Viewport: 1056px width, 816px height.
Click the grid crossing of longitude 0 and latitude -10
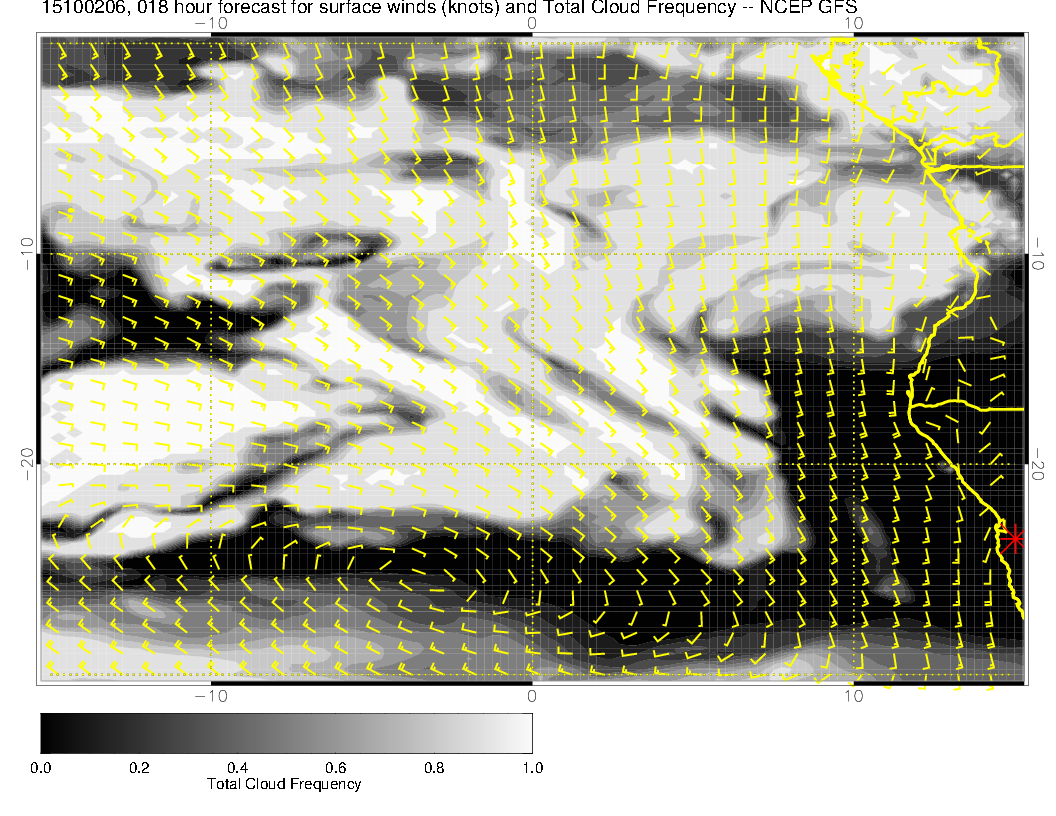pos(532,254)
